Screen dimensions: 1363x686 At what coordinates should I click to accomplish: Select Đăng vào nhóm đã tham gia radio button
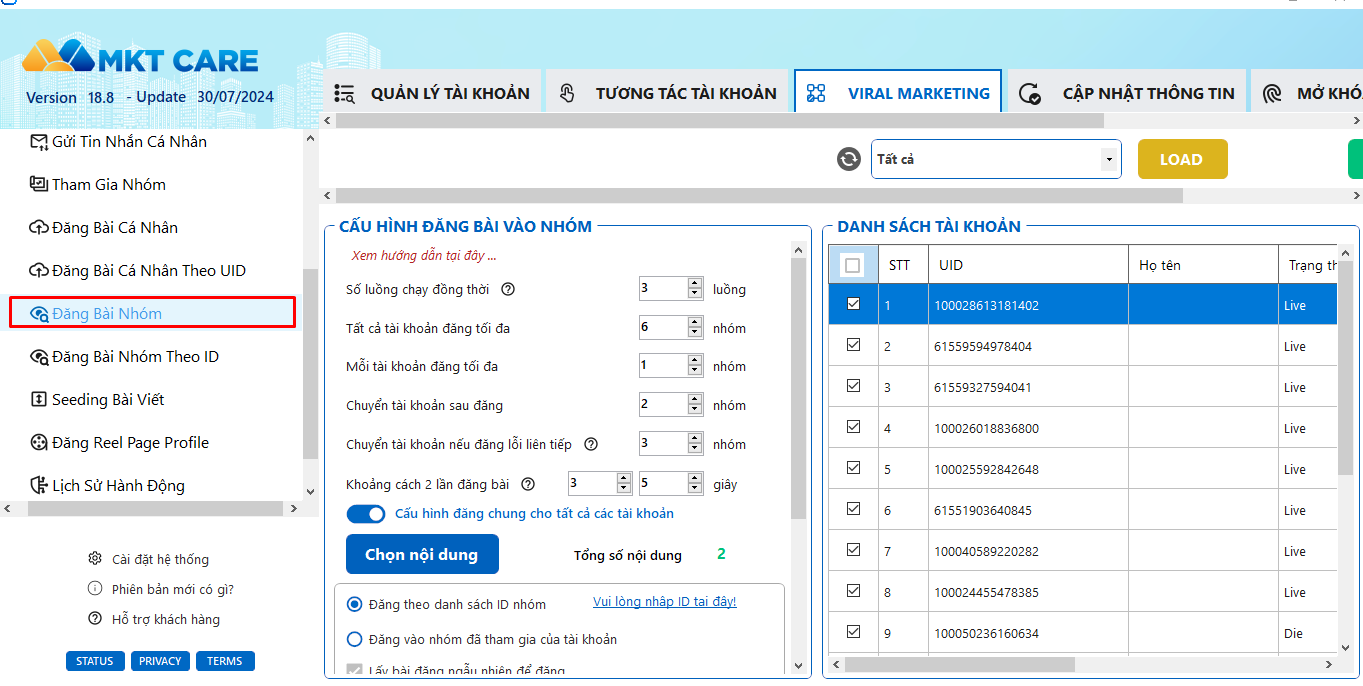tap(354, 639)
